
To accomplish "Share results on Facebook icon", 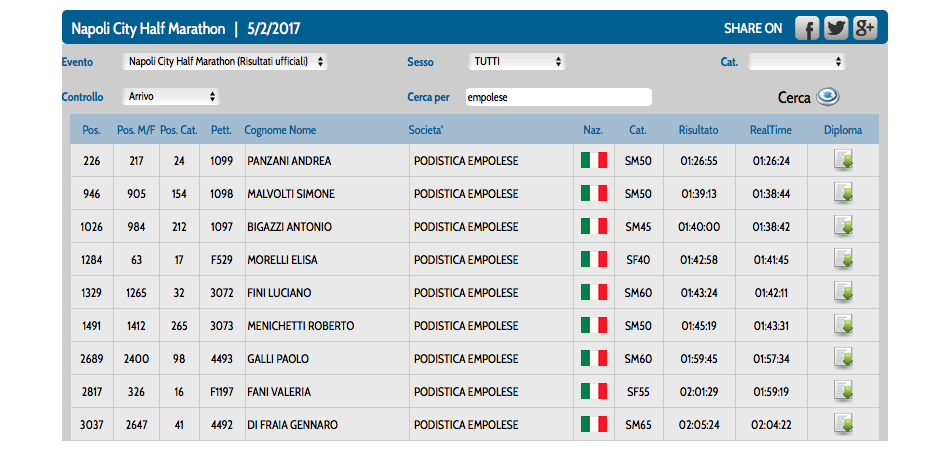I will pos(806,28).
